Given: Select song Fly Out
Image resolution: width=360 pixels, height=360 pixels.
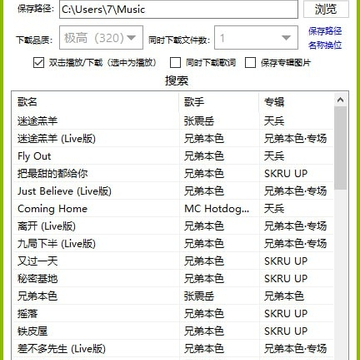Looking at the screenshot, I should click(x=34, y=156).
